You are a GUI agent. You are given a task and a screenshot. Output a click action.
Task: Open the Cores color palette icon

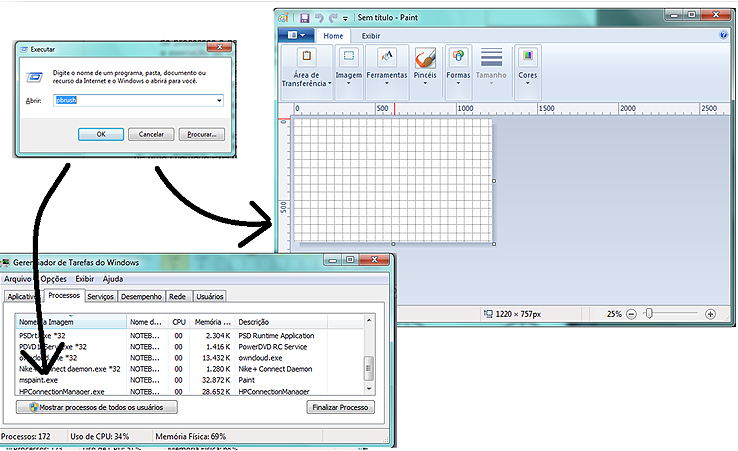(527, 58)
